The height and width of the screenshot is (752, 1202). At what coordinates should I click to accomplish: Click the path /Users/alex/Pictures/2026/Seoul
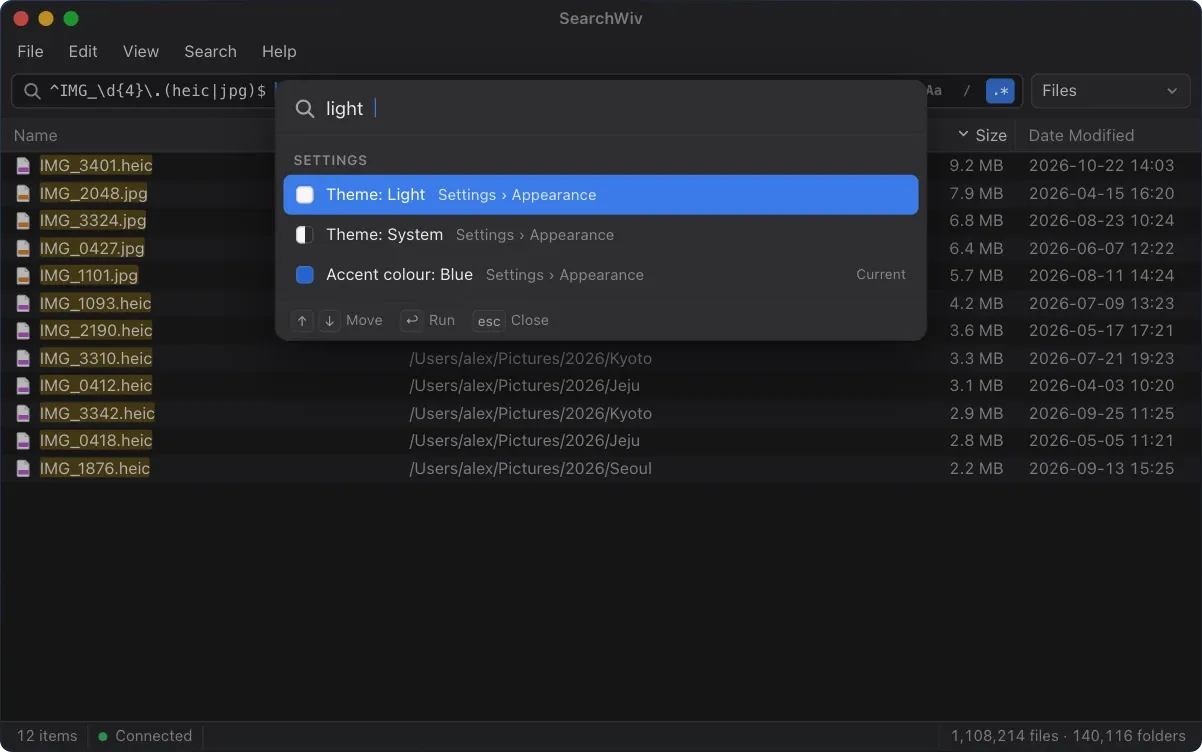530,468
